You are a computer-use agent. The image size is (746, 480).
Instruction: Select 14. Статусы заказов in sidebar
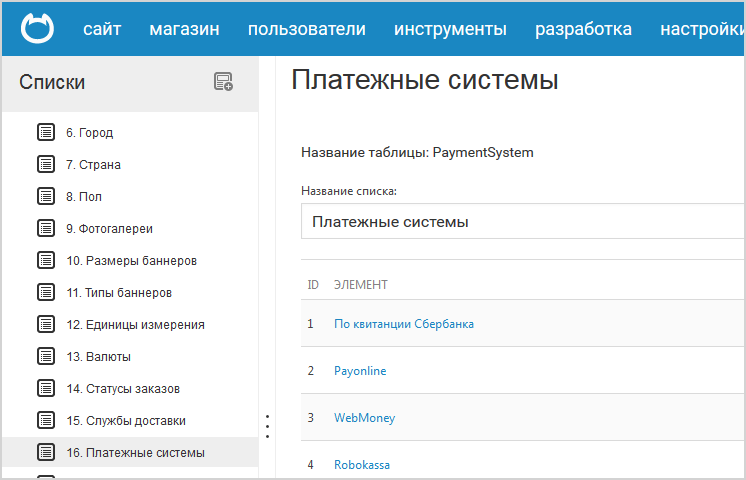click(x=123, y=388)
